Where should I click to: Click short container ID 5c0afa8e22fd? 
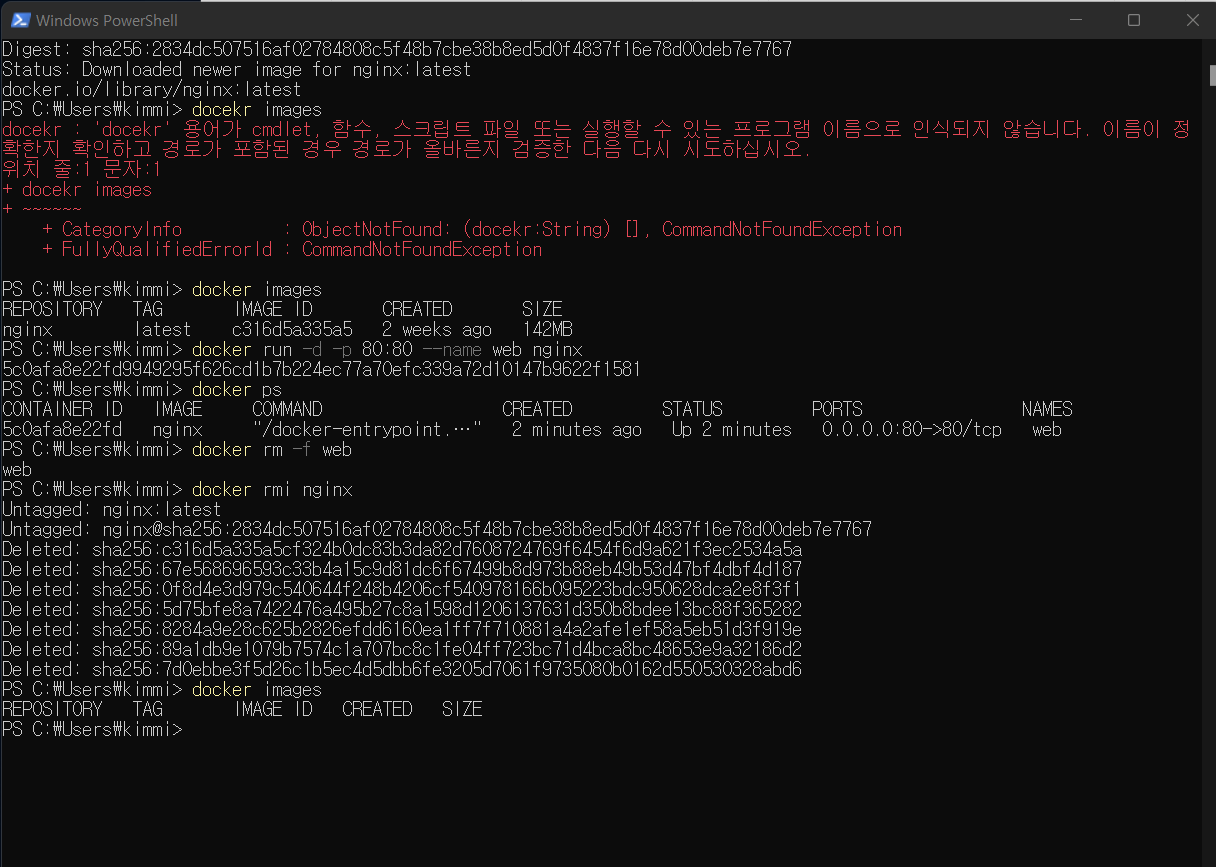click(62, 429)
